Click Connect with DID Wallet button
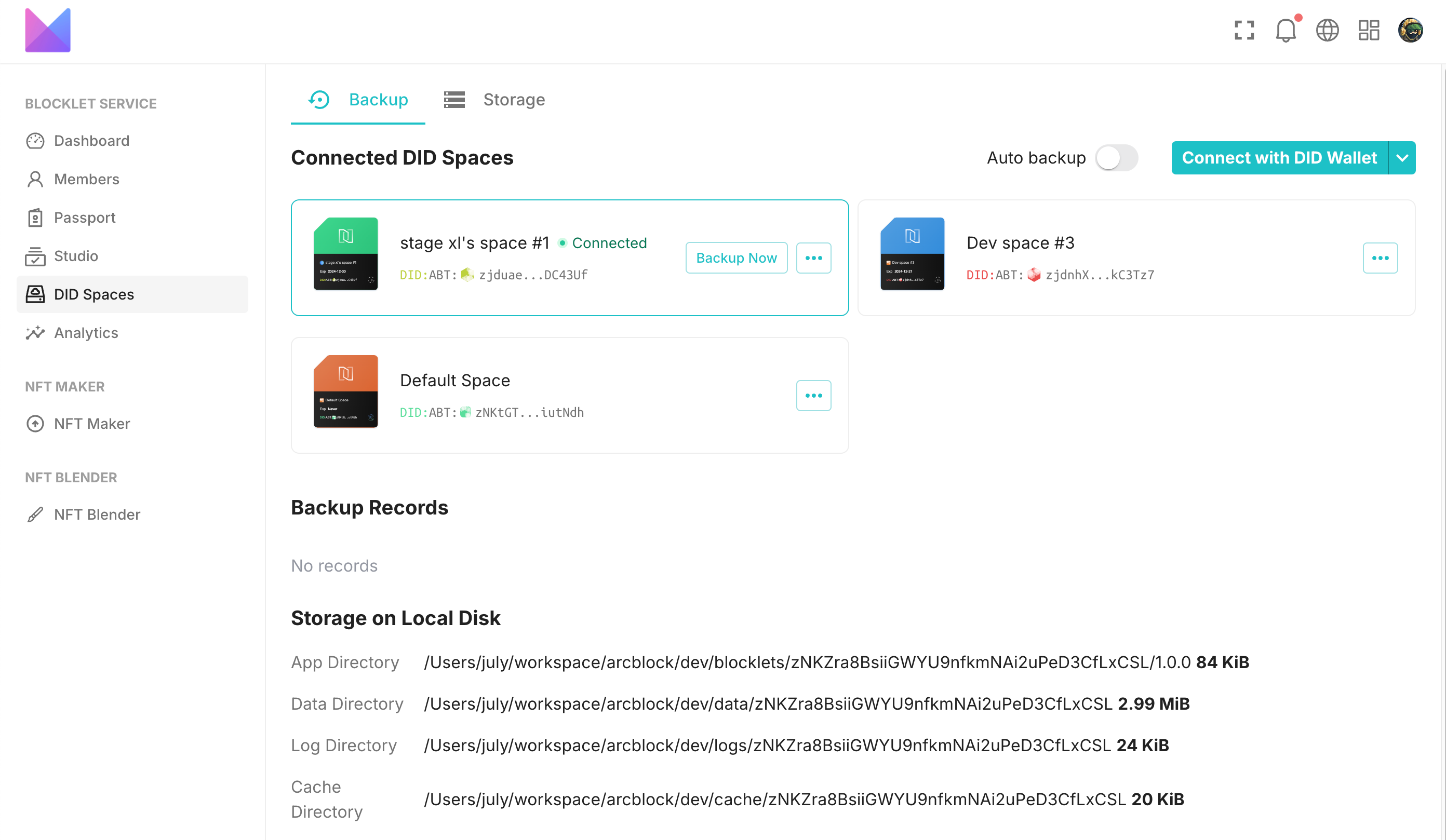This screenshot has width=1446, height=840. [1279, 158]
